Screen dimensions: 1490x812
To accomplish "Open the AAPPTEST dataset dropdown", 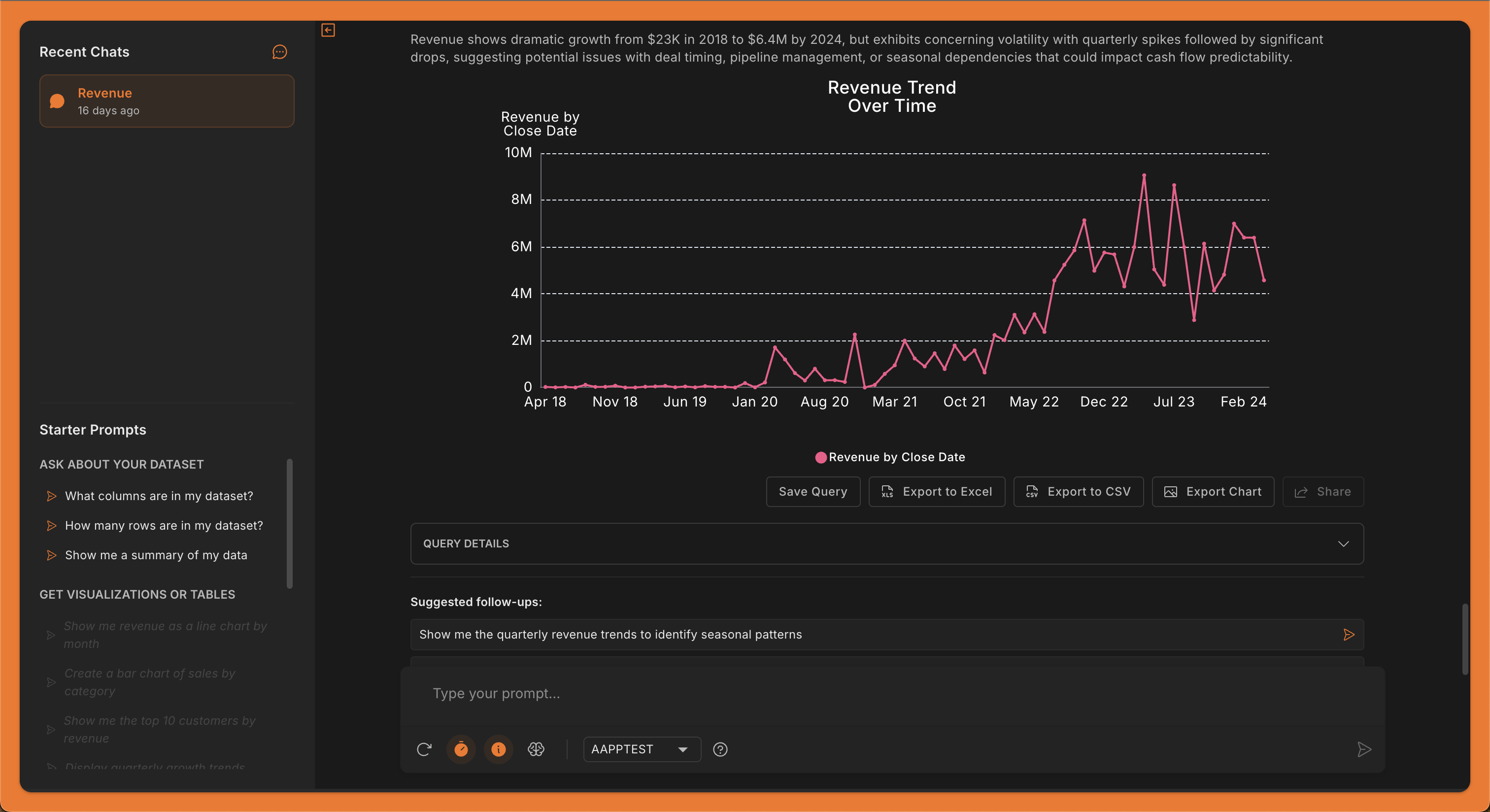I will (x=642, y=749).
